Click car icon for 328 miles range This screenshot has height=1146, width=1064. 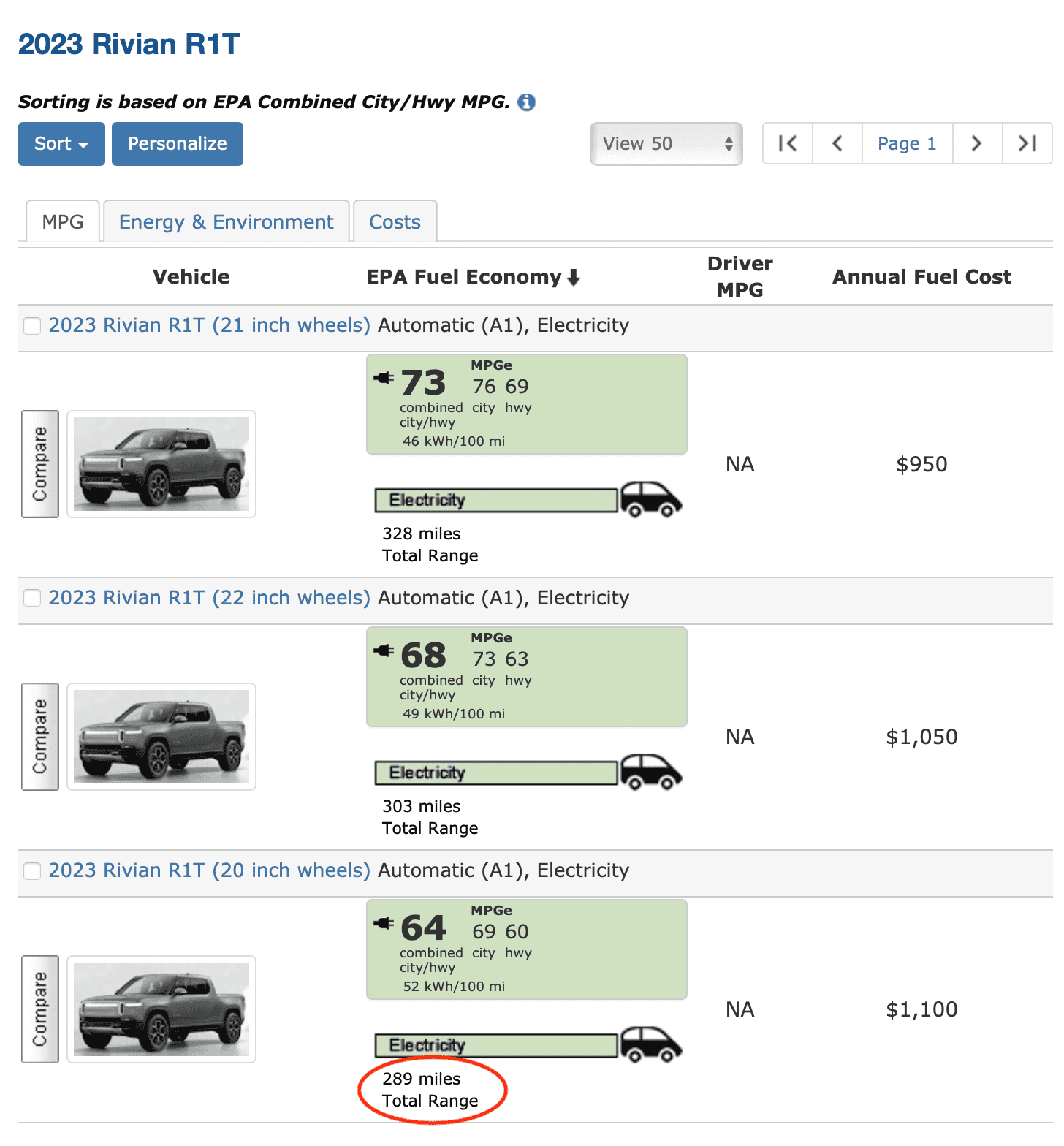650,500
